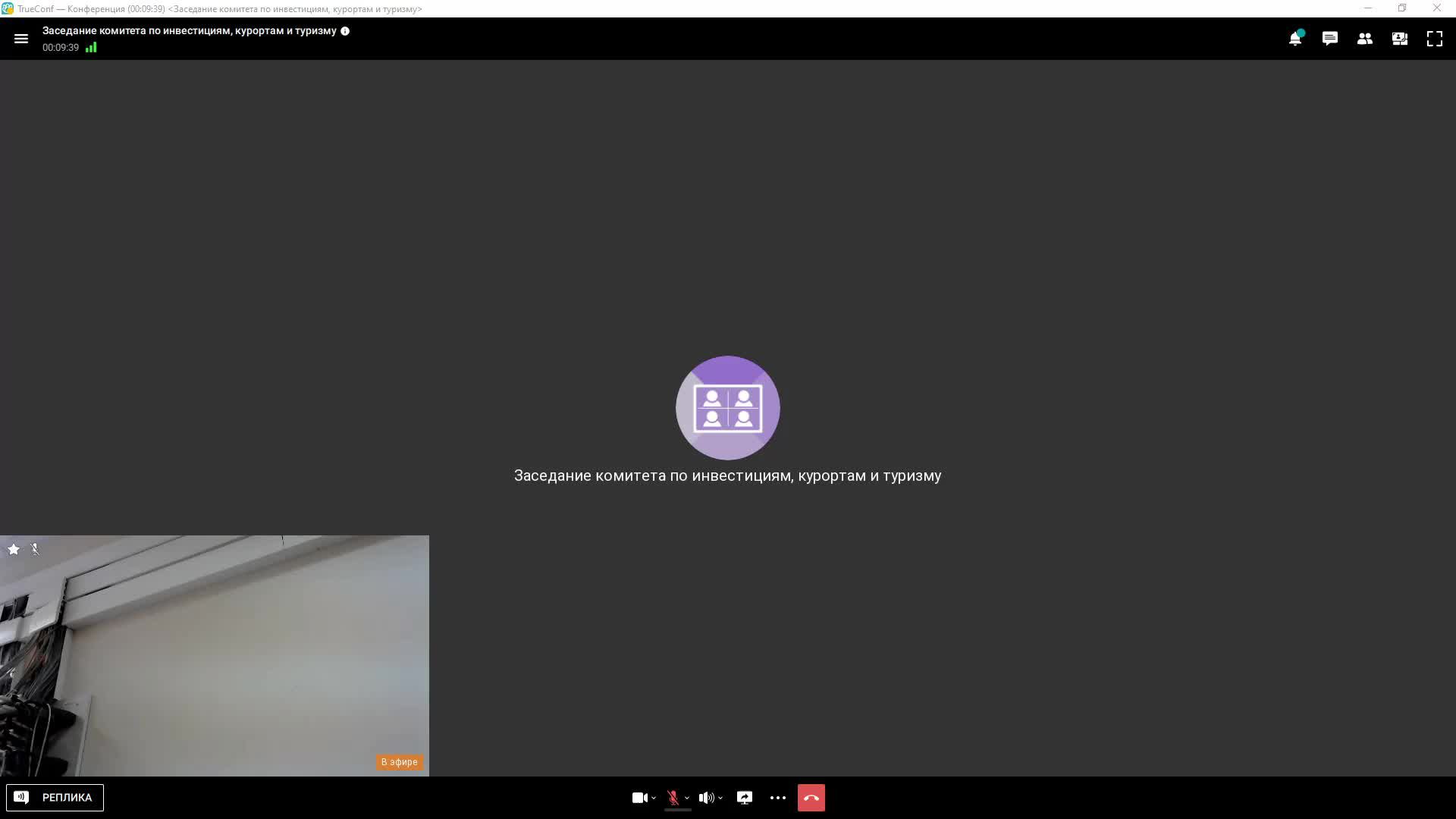1456x819 pixels.
Task: Toggle the camera on or off
Action: (x=639, y=798)
